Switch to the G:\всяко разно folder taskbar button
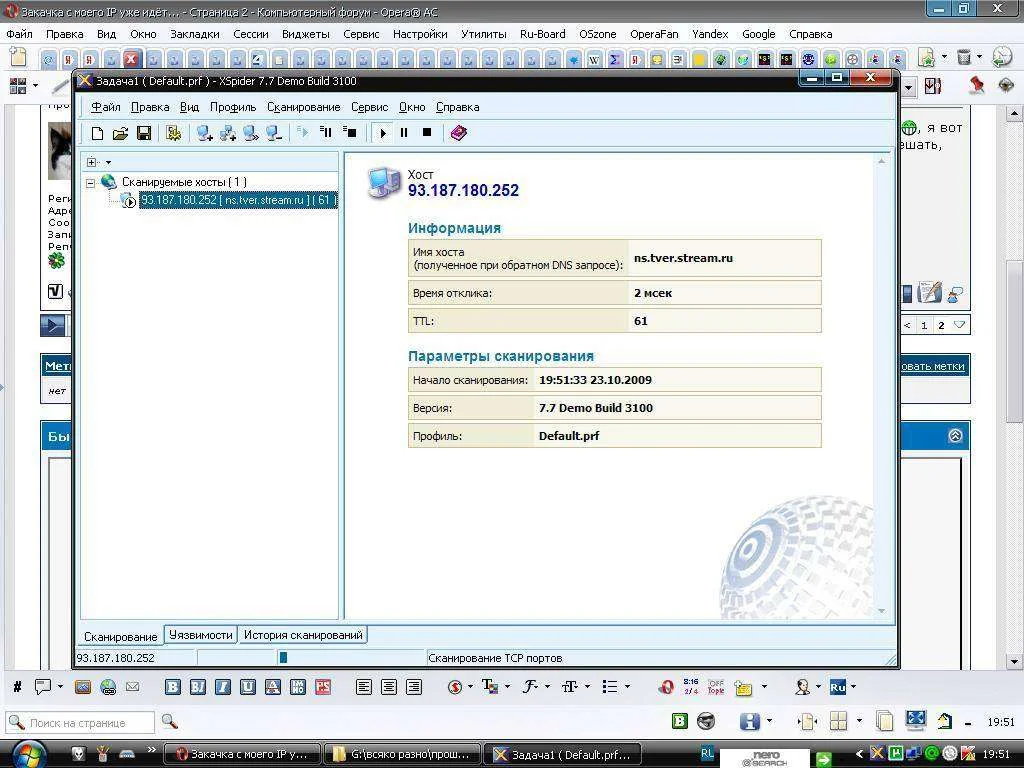 403,754
